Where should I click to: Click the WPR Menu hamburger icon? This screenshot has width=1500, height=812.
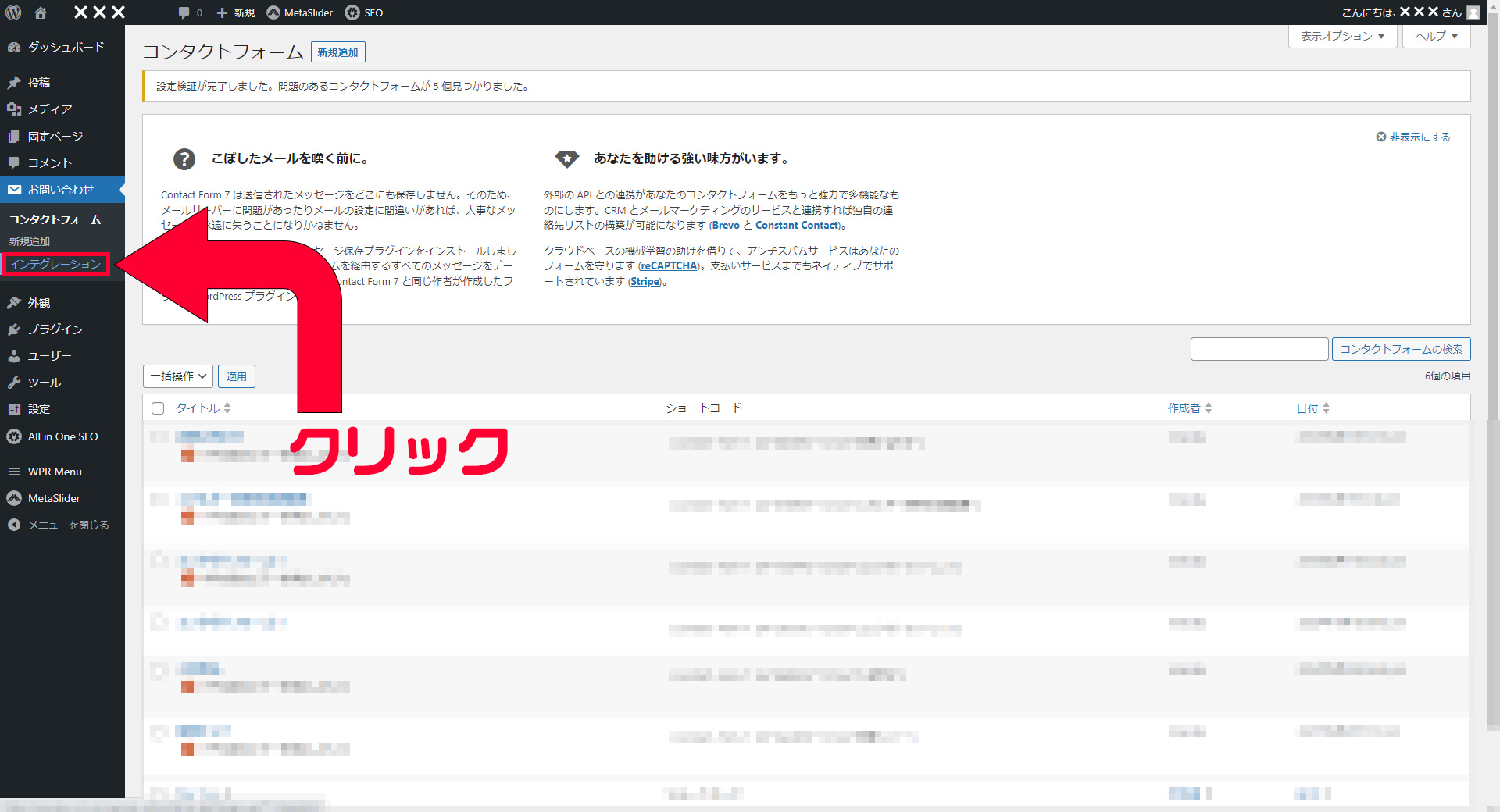tap(14, 472)
